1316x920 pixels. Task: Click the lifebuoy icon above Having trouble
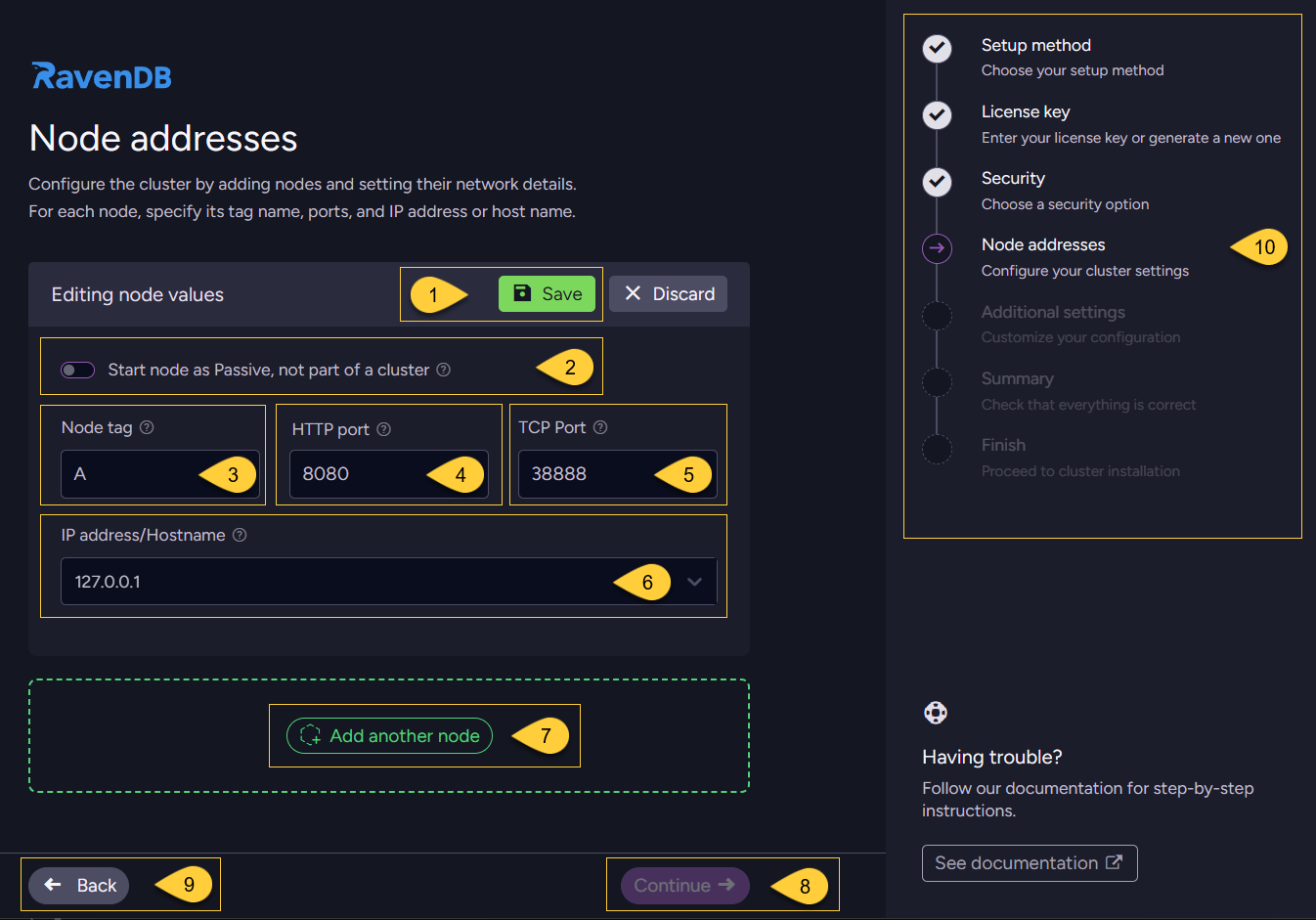pos(936,713)
